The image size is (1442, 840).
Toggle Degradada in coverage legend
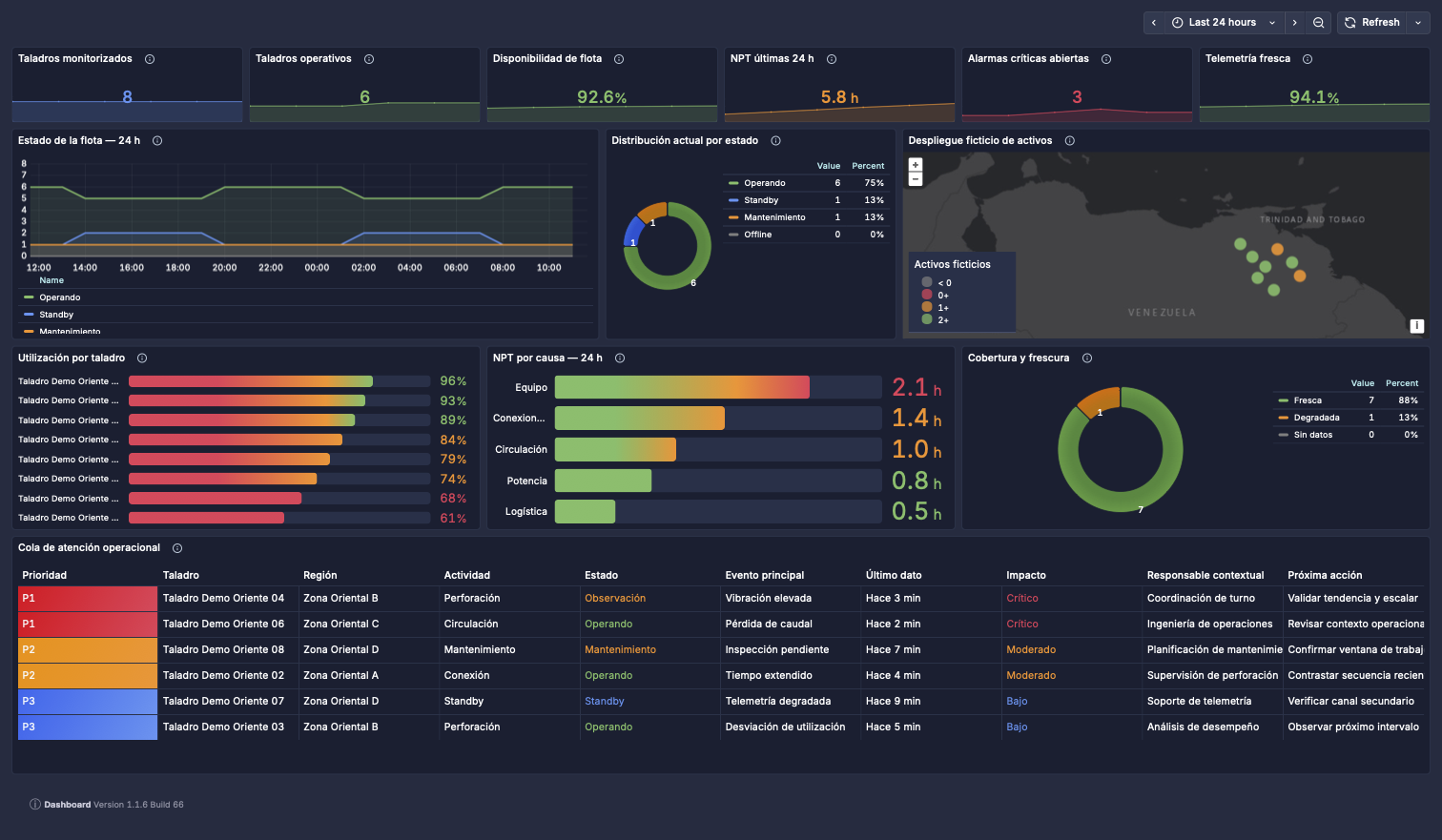(1316, 418)
